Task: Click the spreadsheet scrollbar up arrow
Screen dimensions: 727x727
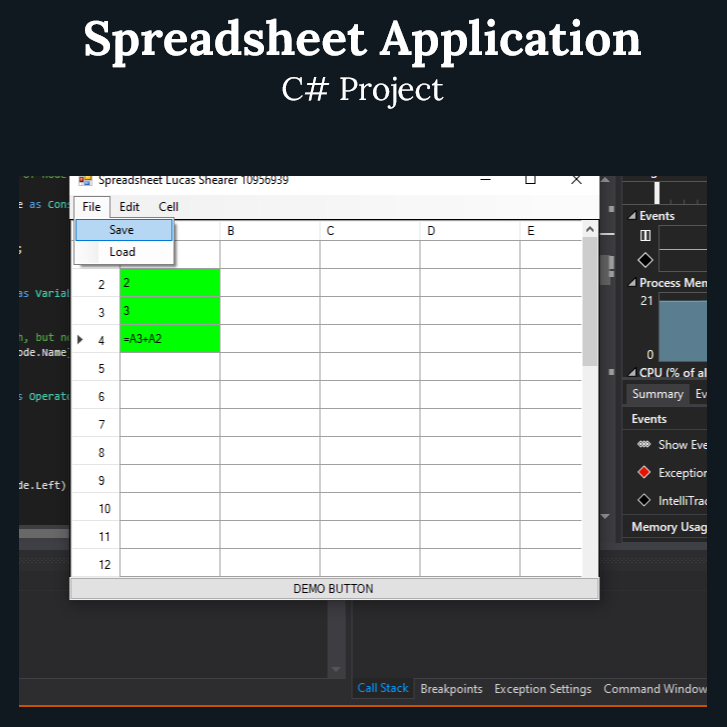Action: tap(590, 229)
